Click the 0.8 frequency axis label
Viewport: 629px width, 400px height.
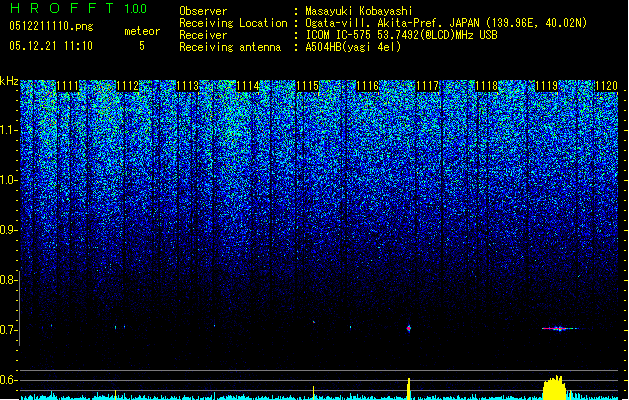(7, 280)
